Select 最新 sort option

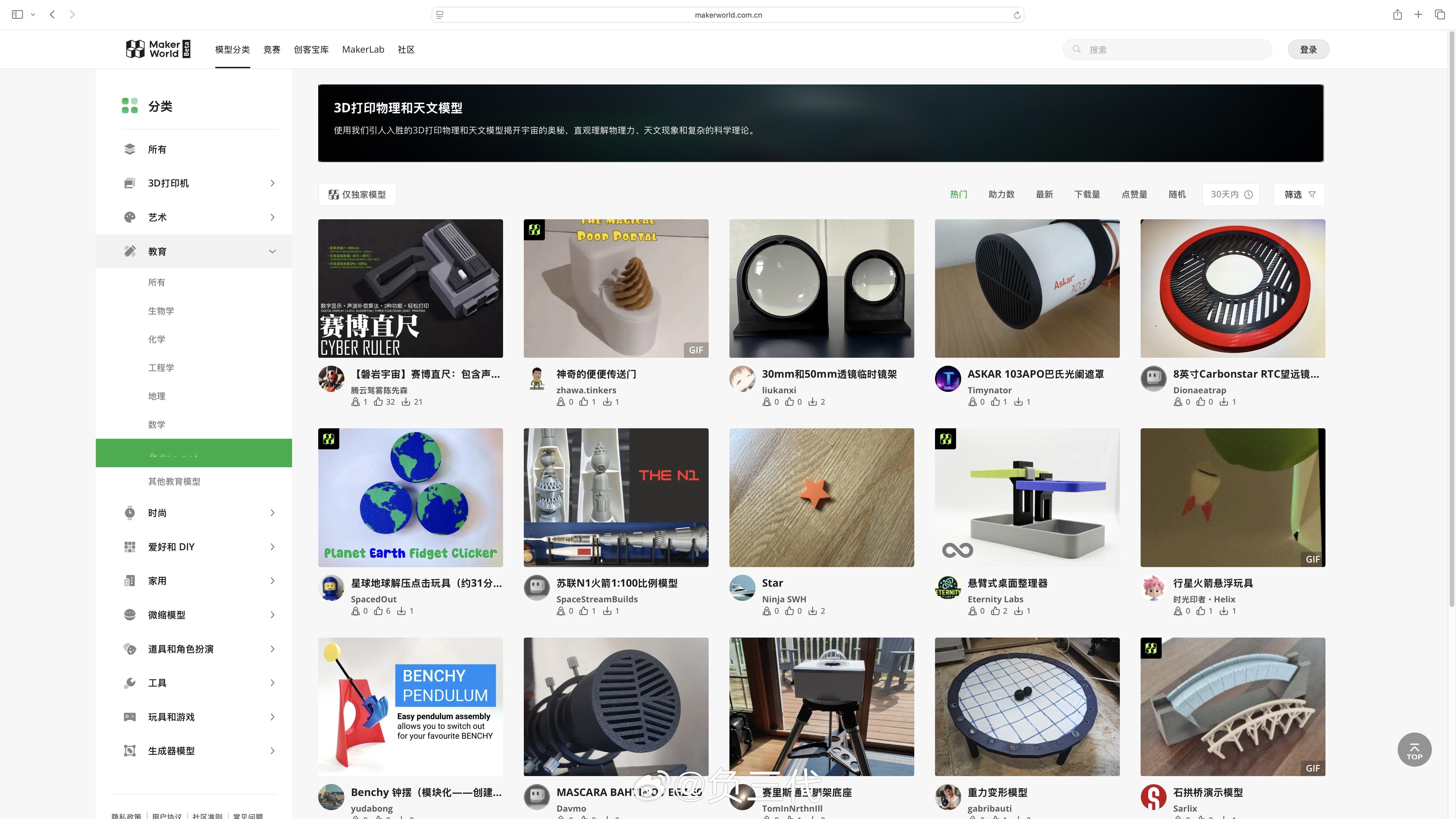1044,195
